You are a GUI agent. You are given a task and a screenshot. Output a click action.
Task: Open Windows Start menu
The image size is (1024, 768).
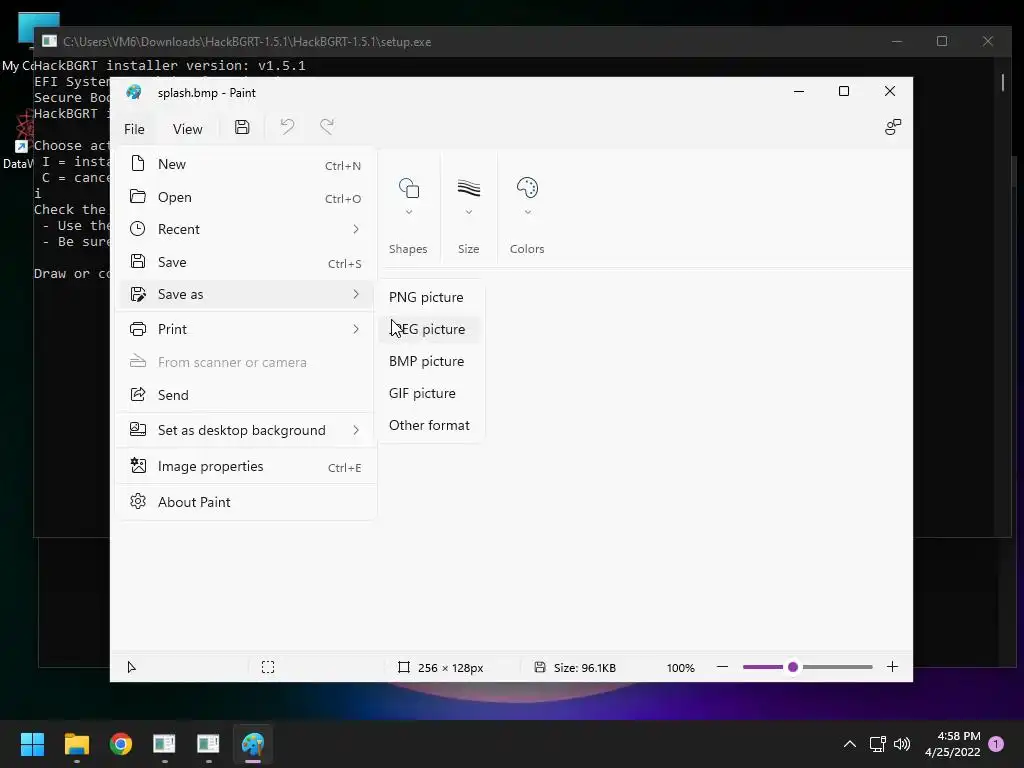(x=32, y=744)
